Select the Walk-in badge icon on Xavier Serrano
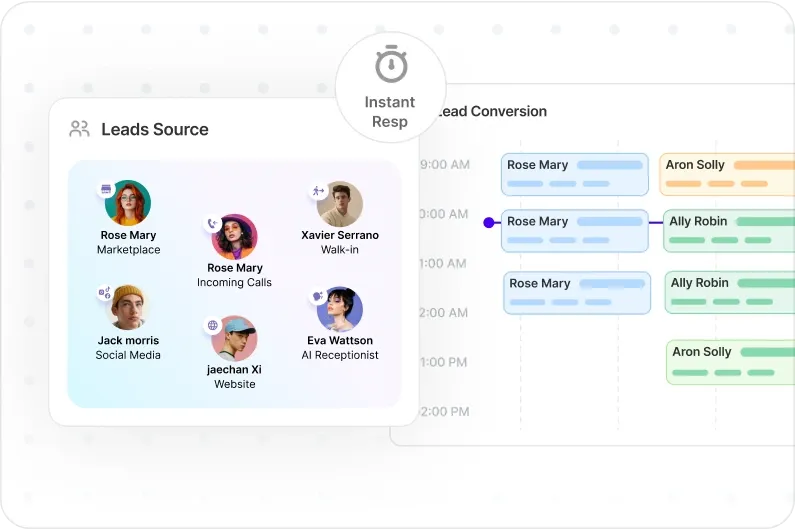 pyautogui.click(x=318, y=190)
